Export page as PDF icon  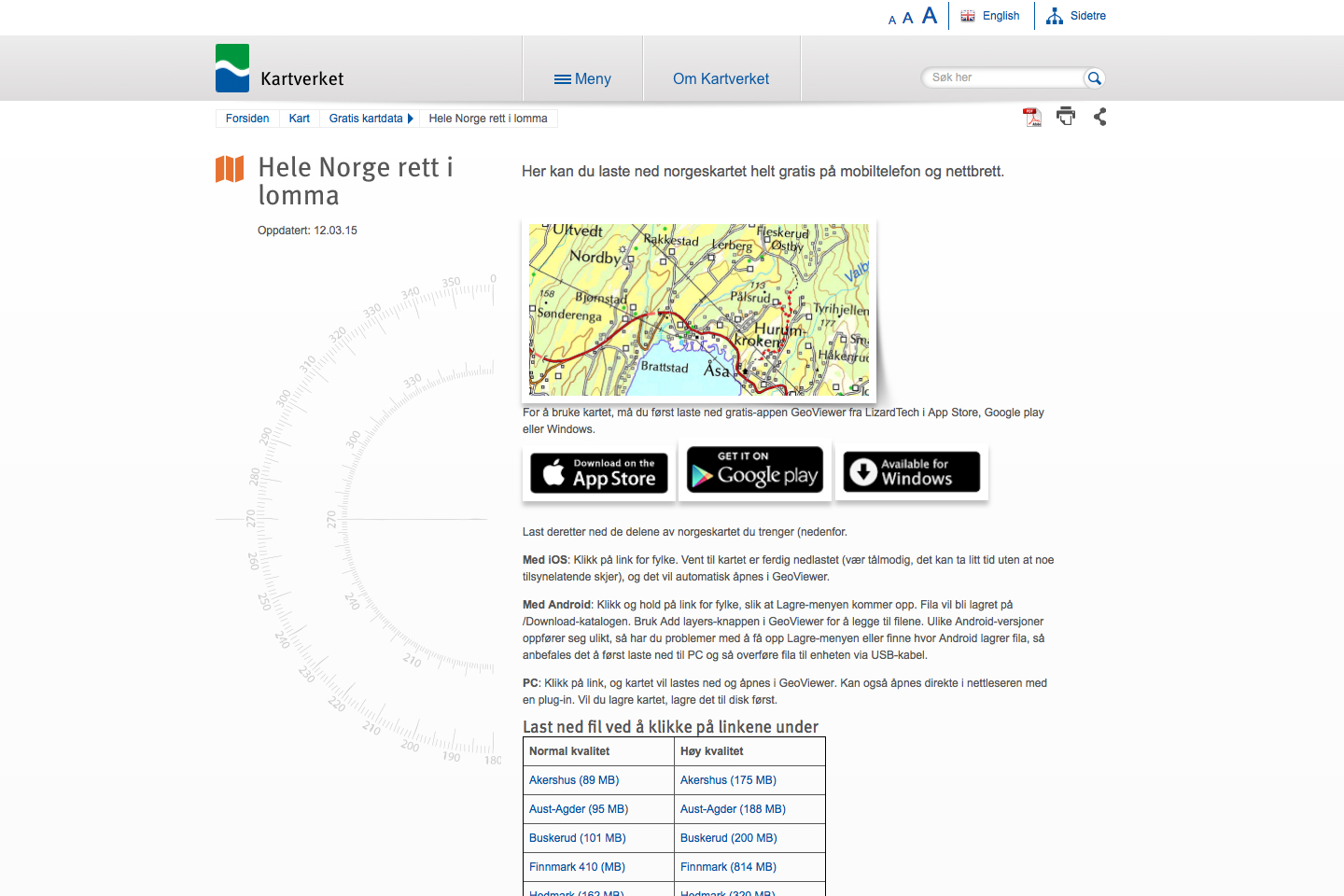[1032, 117]
